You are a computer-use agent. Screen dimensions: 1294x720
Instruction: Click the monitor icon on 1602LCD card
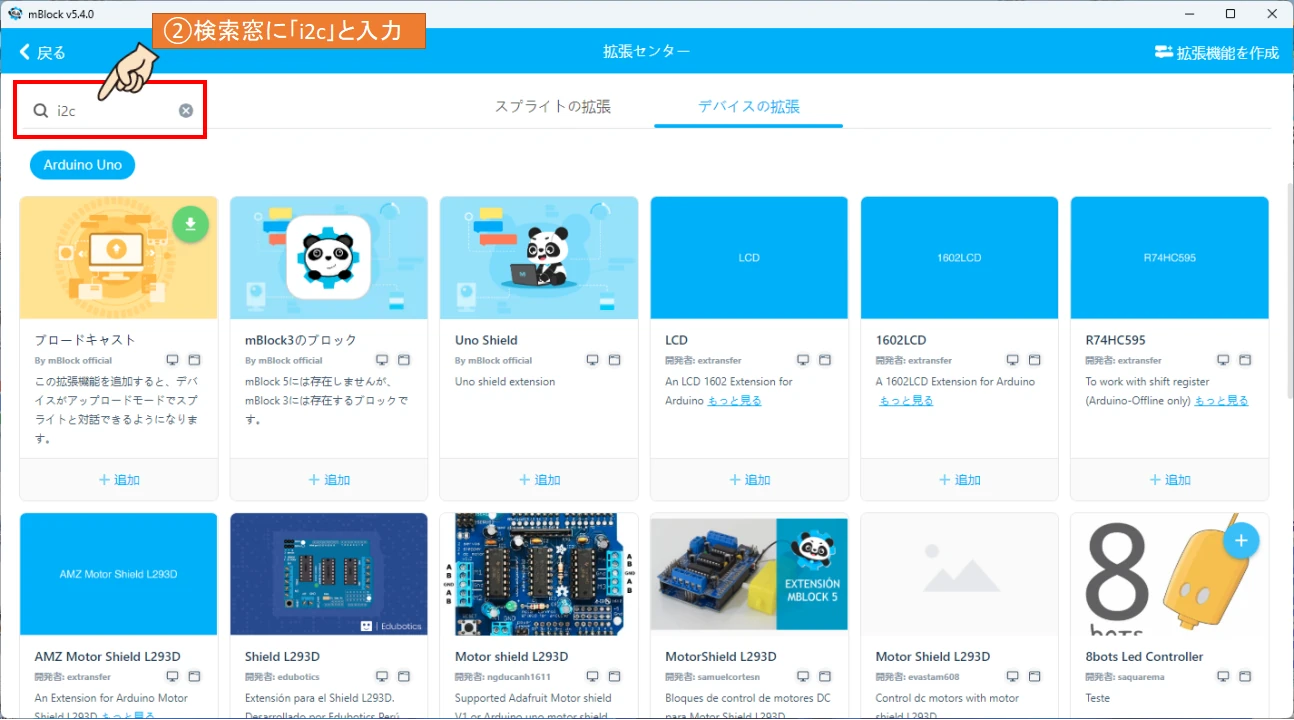1012,360
